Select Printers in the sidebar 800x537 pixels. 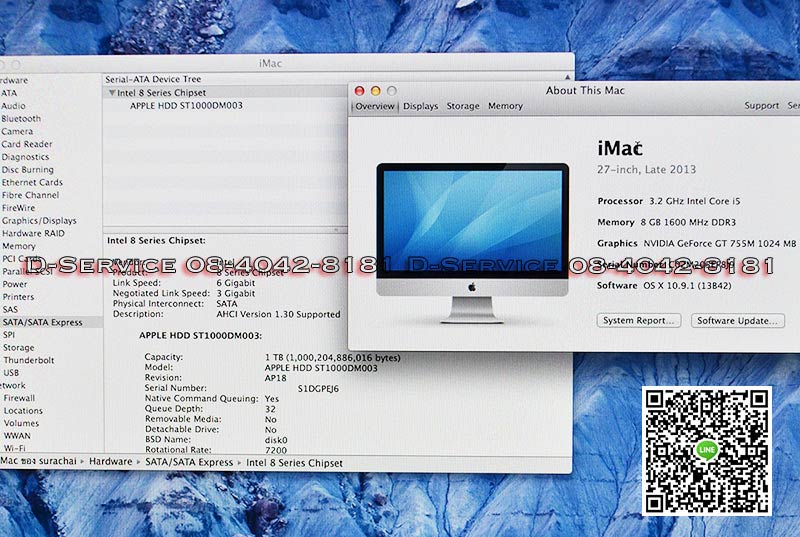pos(18,297)
